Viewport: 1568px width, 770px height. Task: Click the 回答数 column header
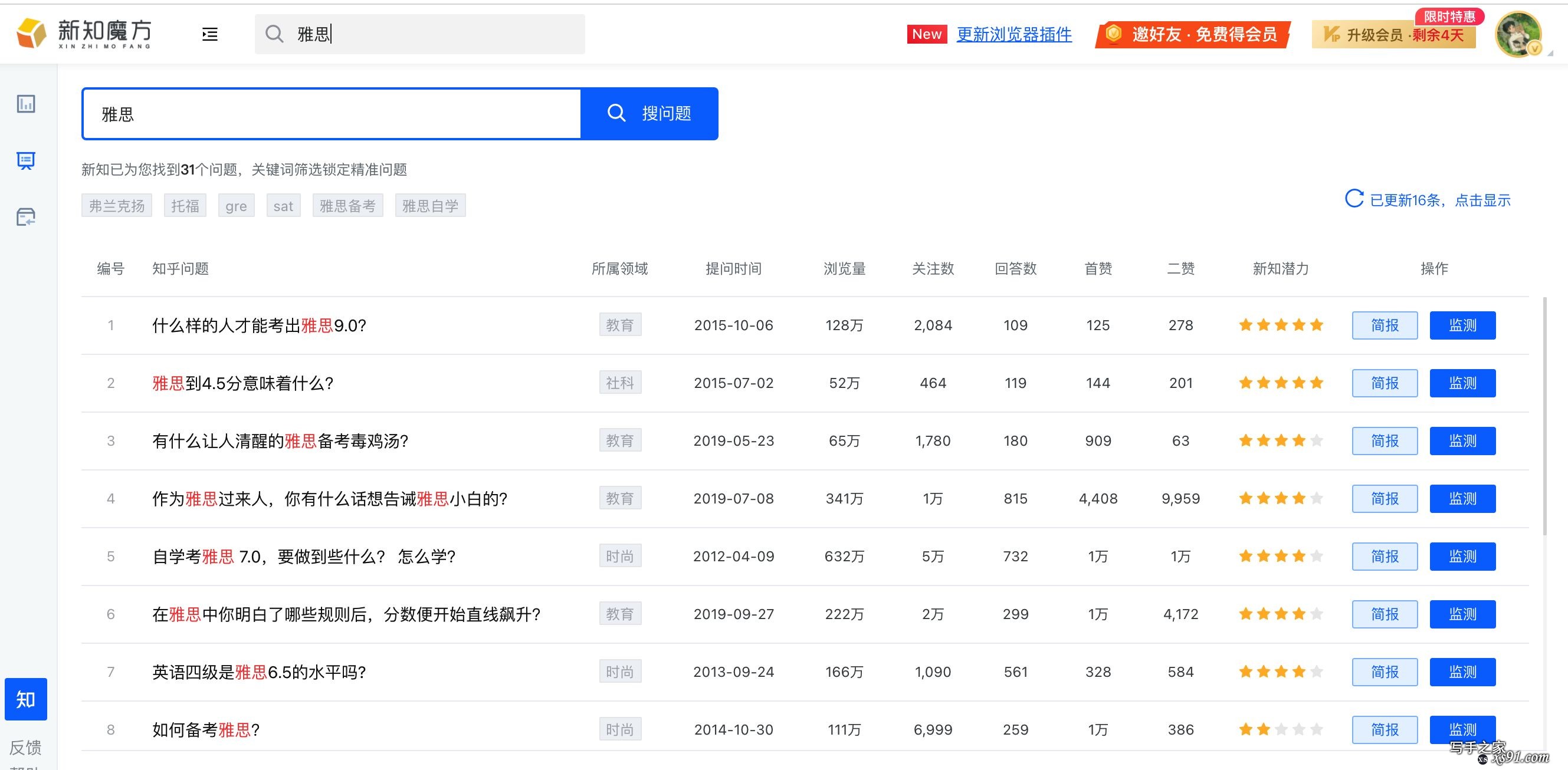pos(1015,268)
